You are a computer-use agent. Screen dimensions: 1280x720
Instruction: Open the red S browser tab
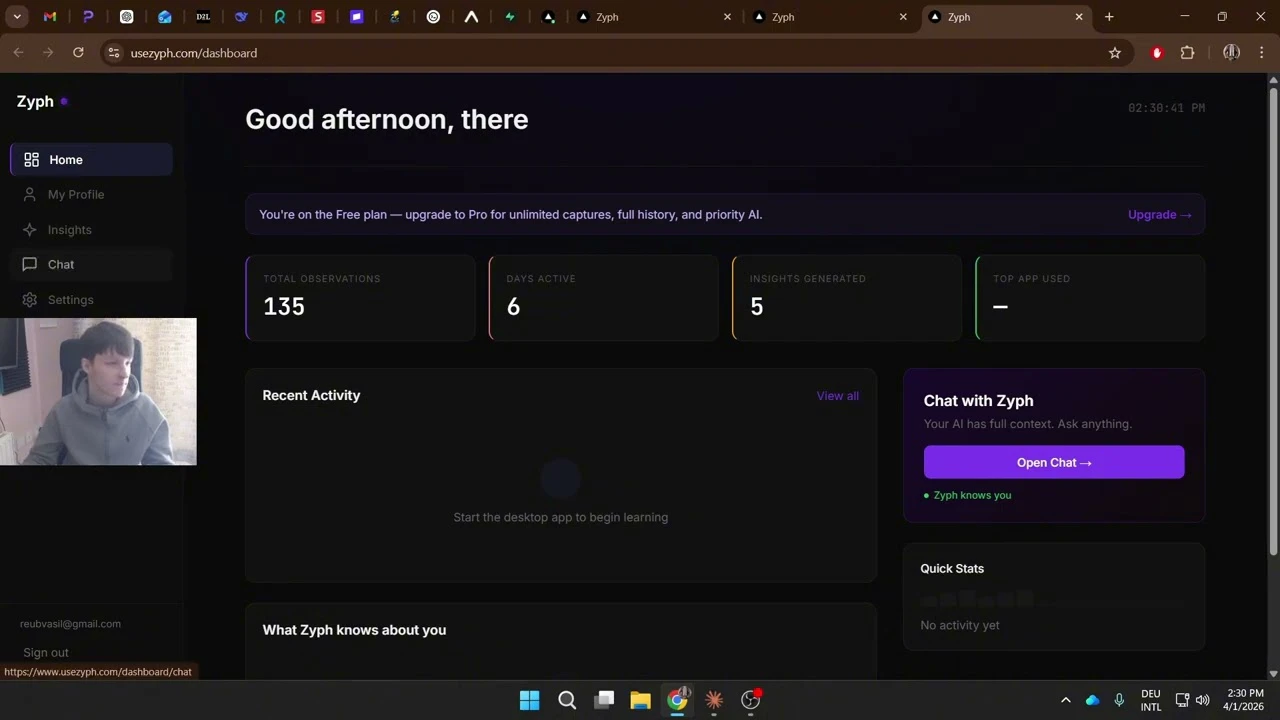(318, 17)
